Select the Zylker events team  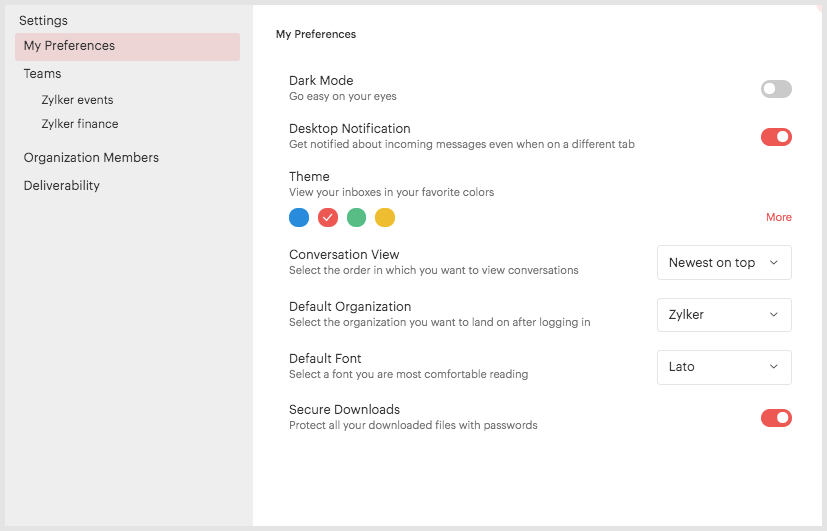(78, 100)
